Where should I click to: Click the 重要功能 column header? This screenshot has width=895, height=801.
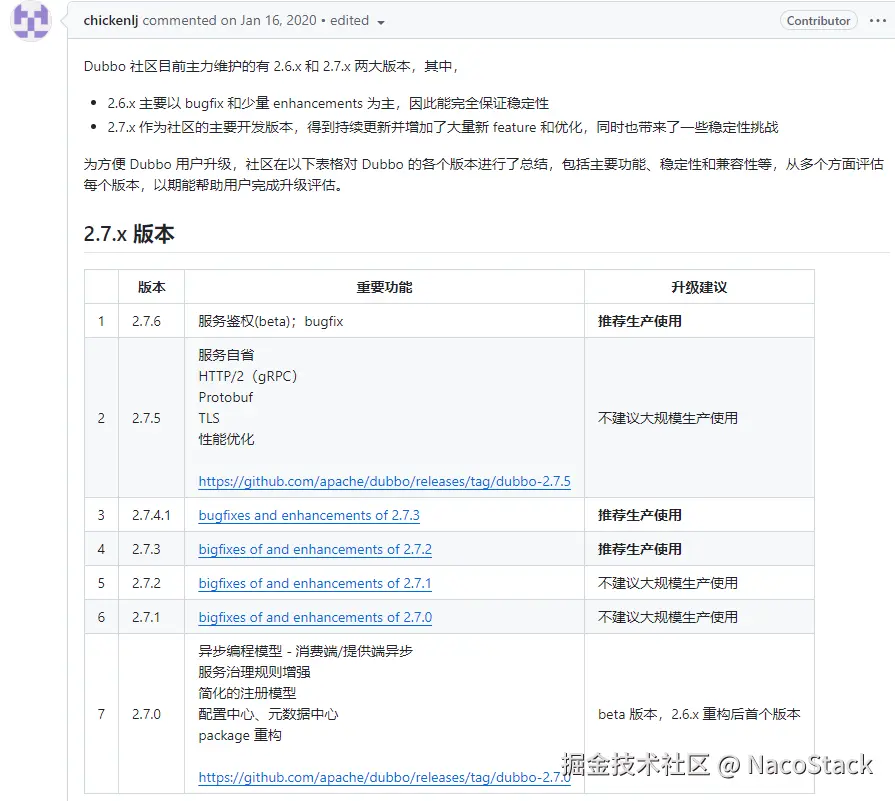pyautogui.click(x=384, y=287)
